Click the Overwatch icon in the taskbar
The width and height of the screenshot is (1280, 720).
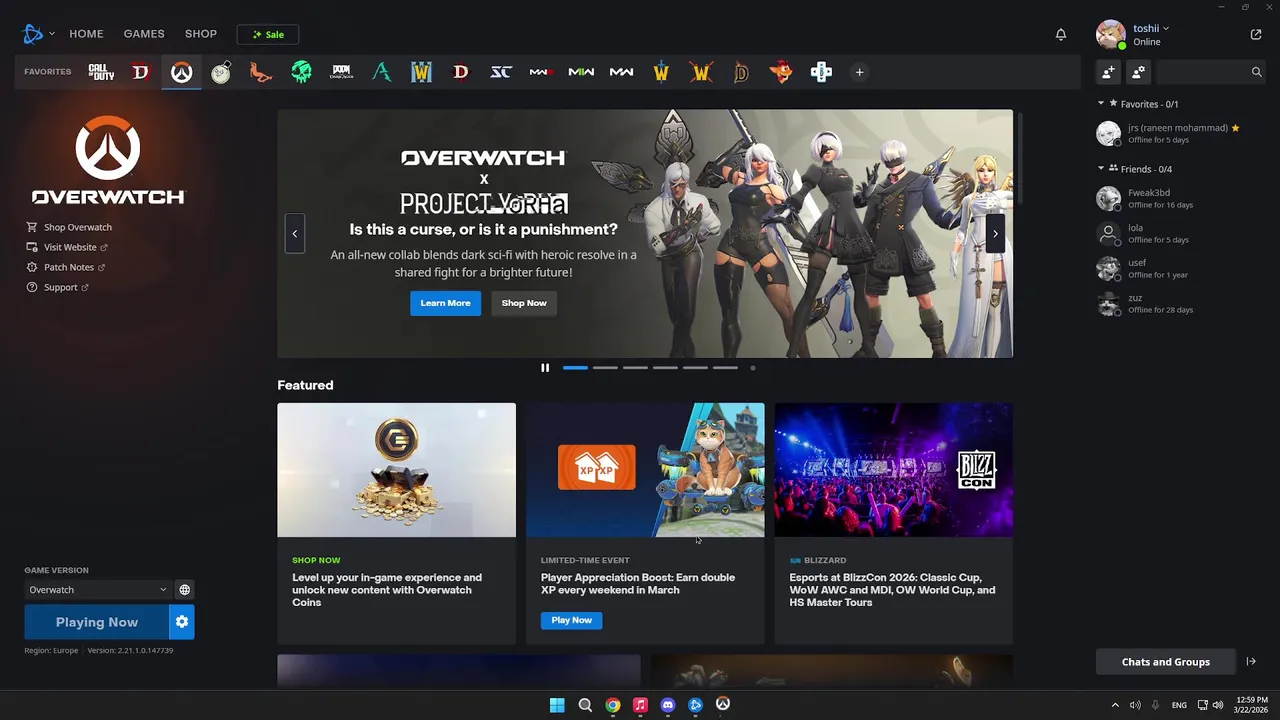(723, 704)
